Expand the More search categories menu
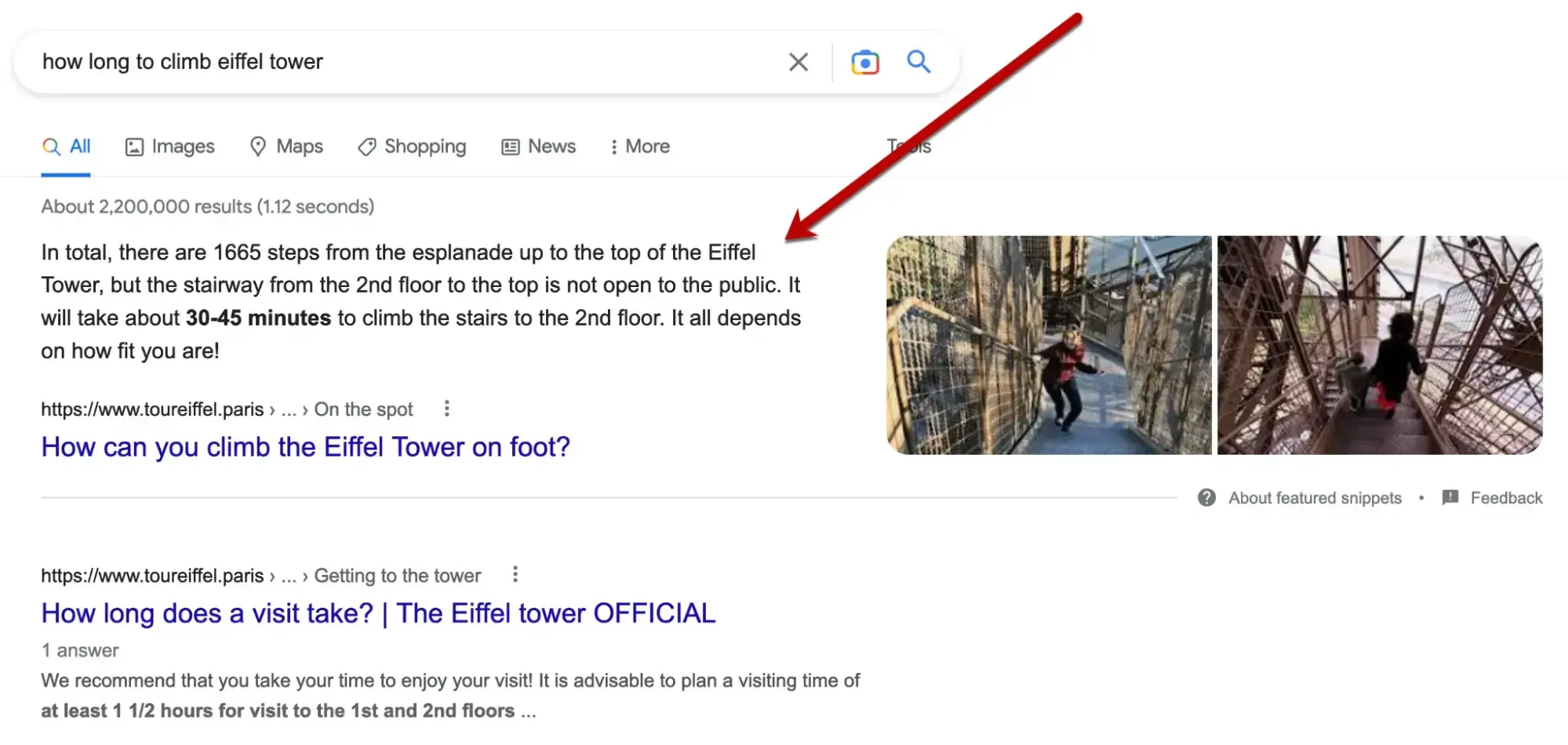The width and height of the screenshot is (1568, 745). tap(639, 146)
